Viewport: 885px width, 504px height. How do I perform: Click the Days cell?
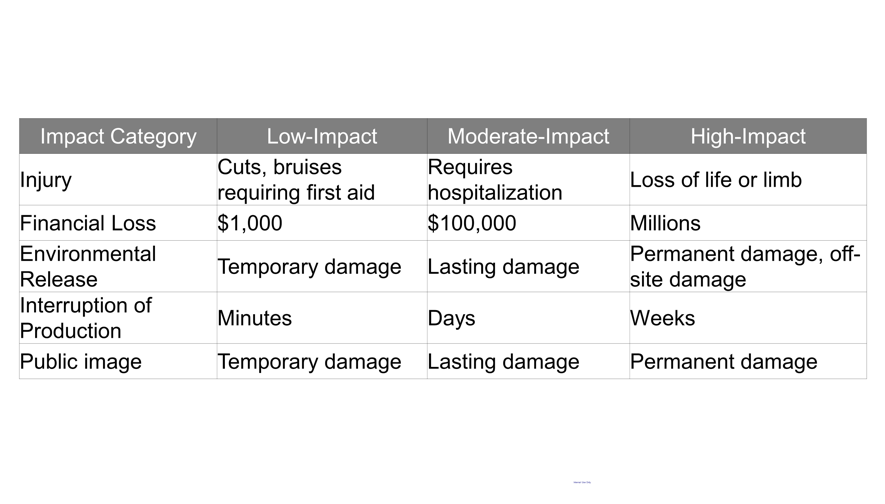pyautogui.click(x=451, y=318)
